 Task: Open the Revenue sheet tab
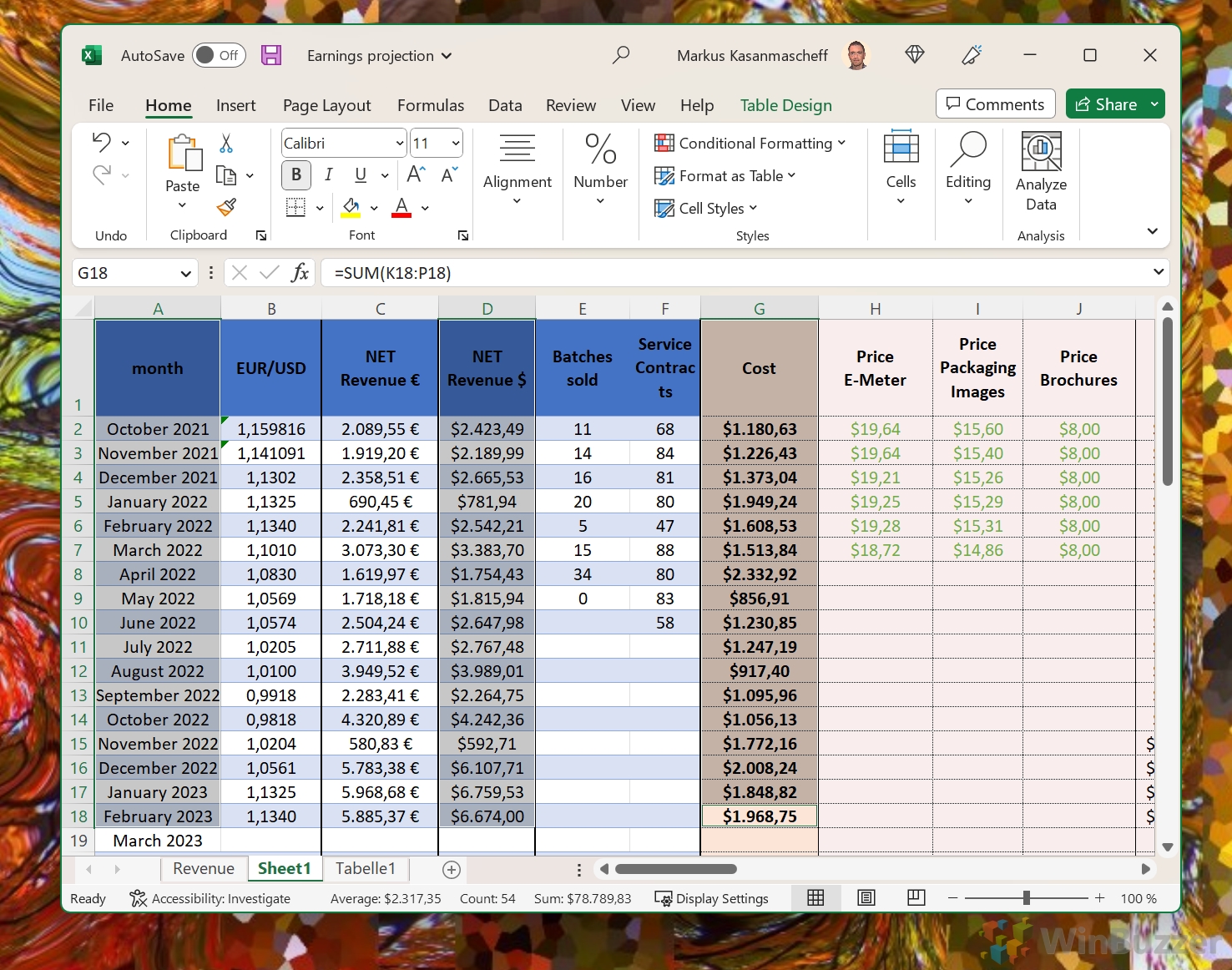tap(203, 868)
